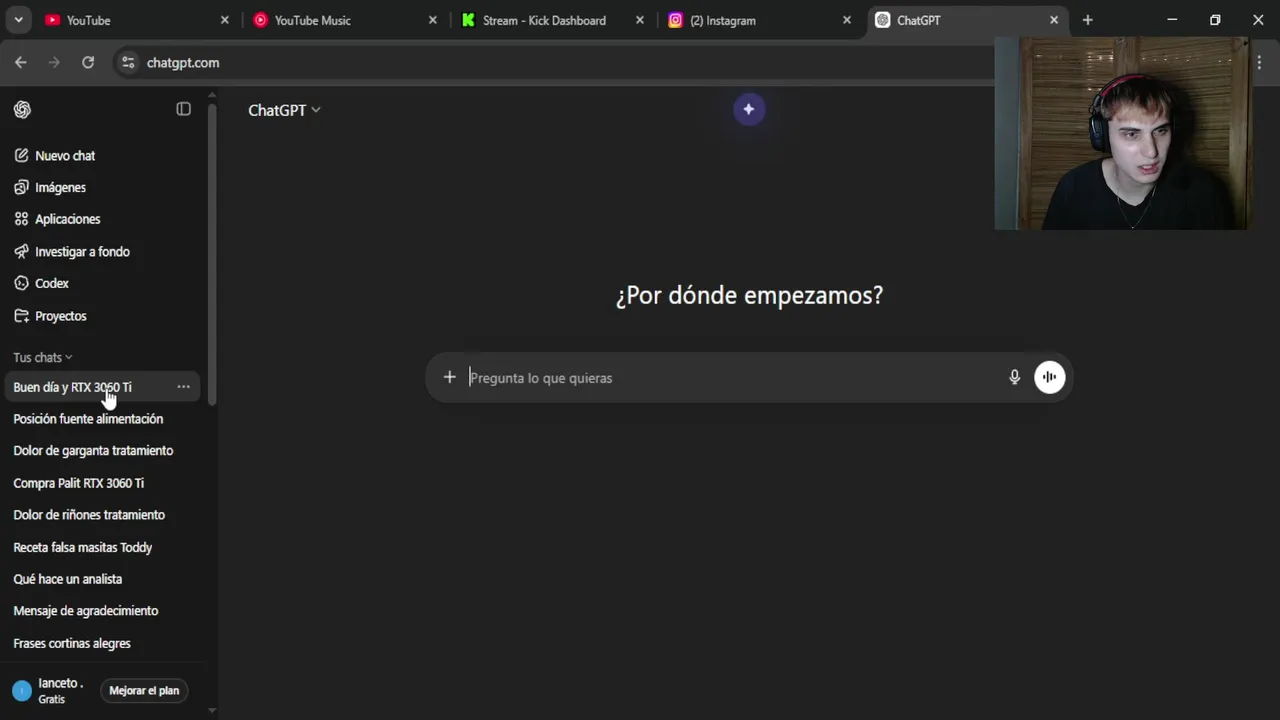Open chat Receta falsa masitas Toddy
This screenshot has height=720, width=1280.
coord(100,547)
